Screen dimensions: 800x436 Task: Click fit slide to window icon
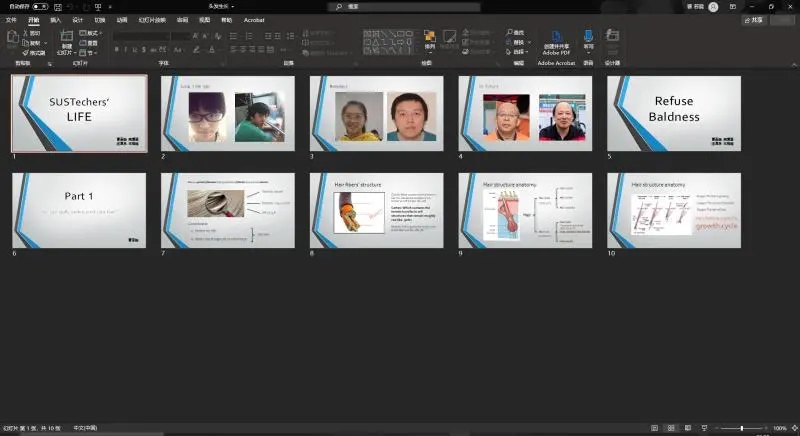click(794, 428)
